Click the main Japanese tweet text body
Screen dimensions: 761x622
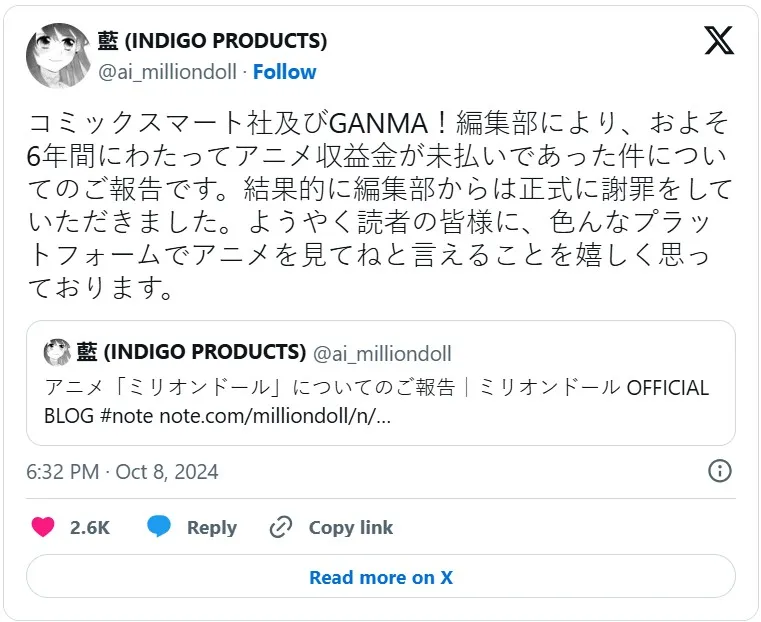(x=380, y=205)
